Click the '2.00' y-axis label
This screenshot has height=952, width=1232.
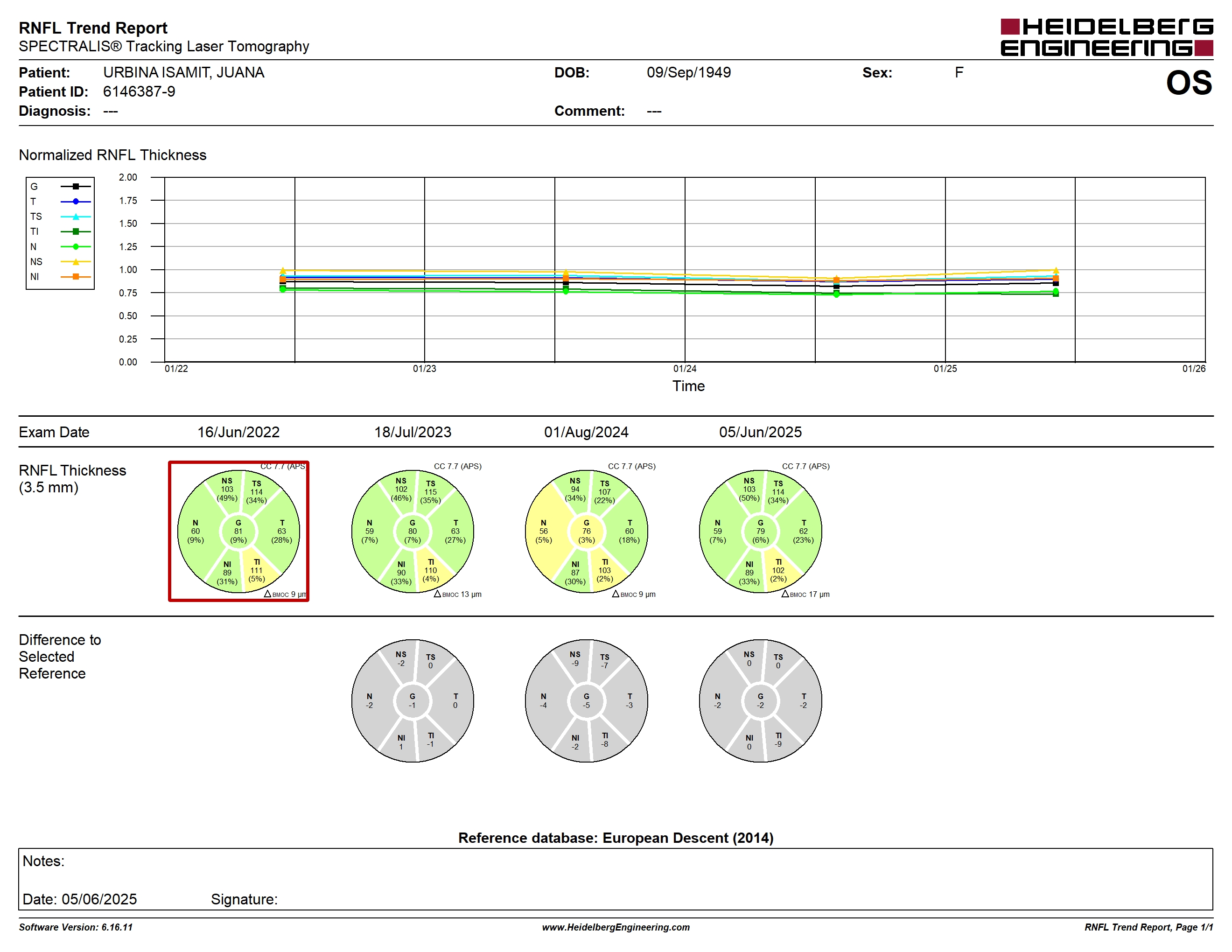pyautogui.click(x=128, y=177)
